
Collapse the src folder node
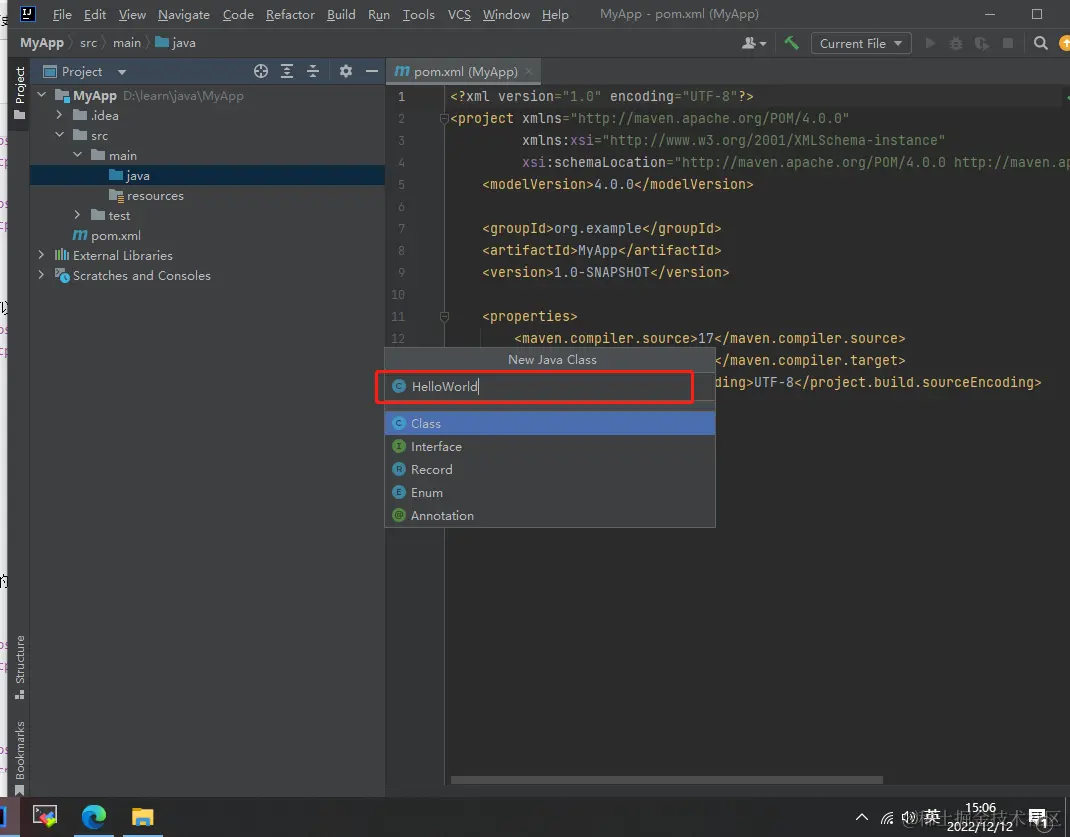click(x=60, y=136)
